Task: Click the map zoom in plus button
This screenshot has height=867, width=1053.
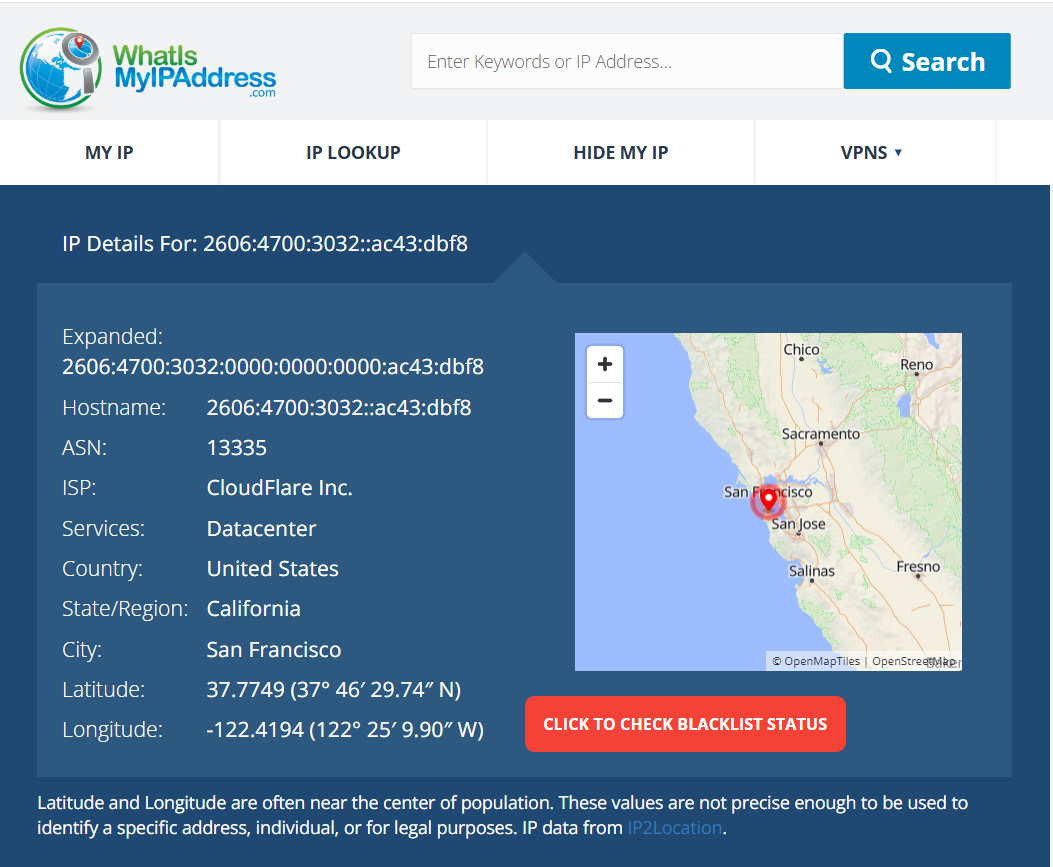Action: 604,364
